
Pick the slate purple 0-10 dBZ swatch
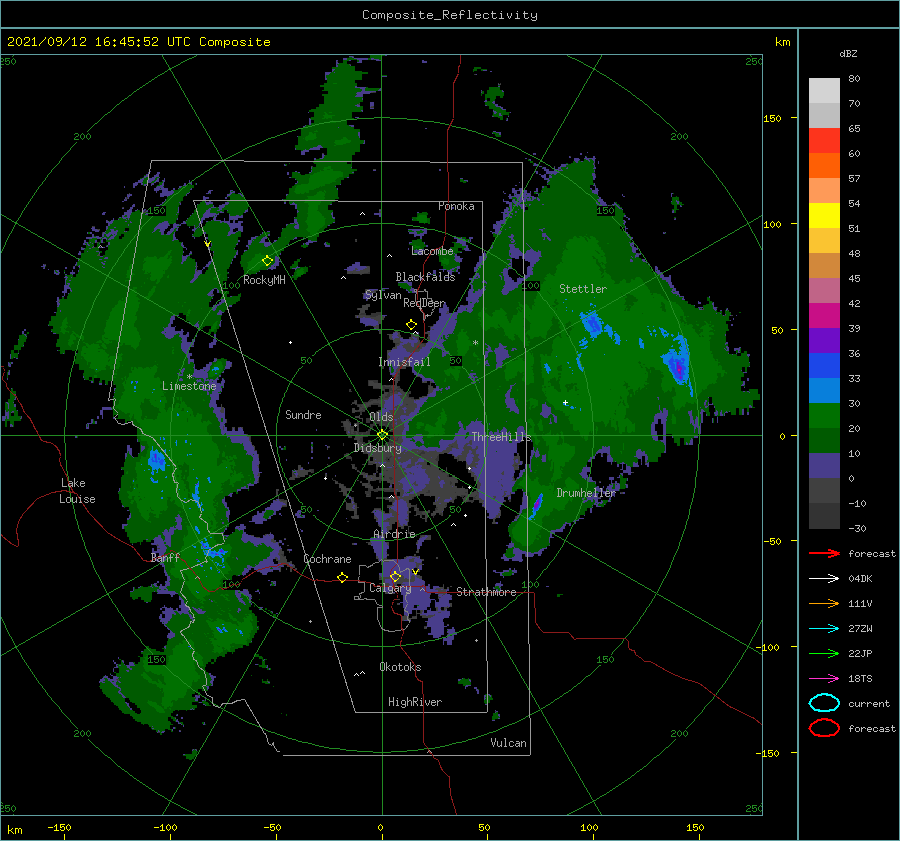click(x=824, y=466)
